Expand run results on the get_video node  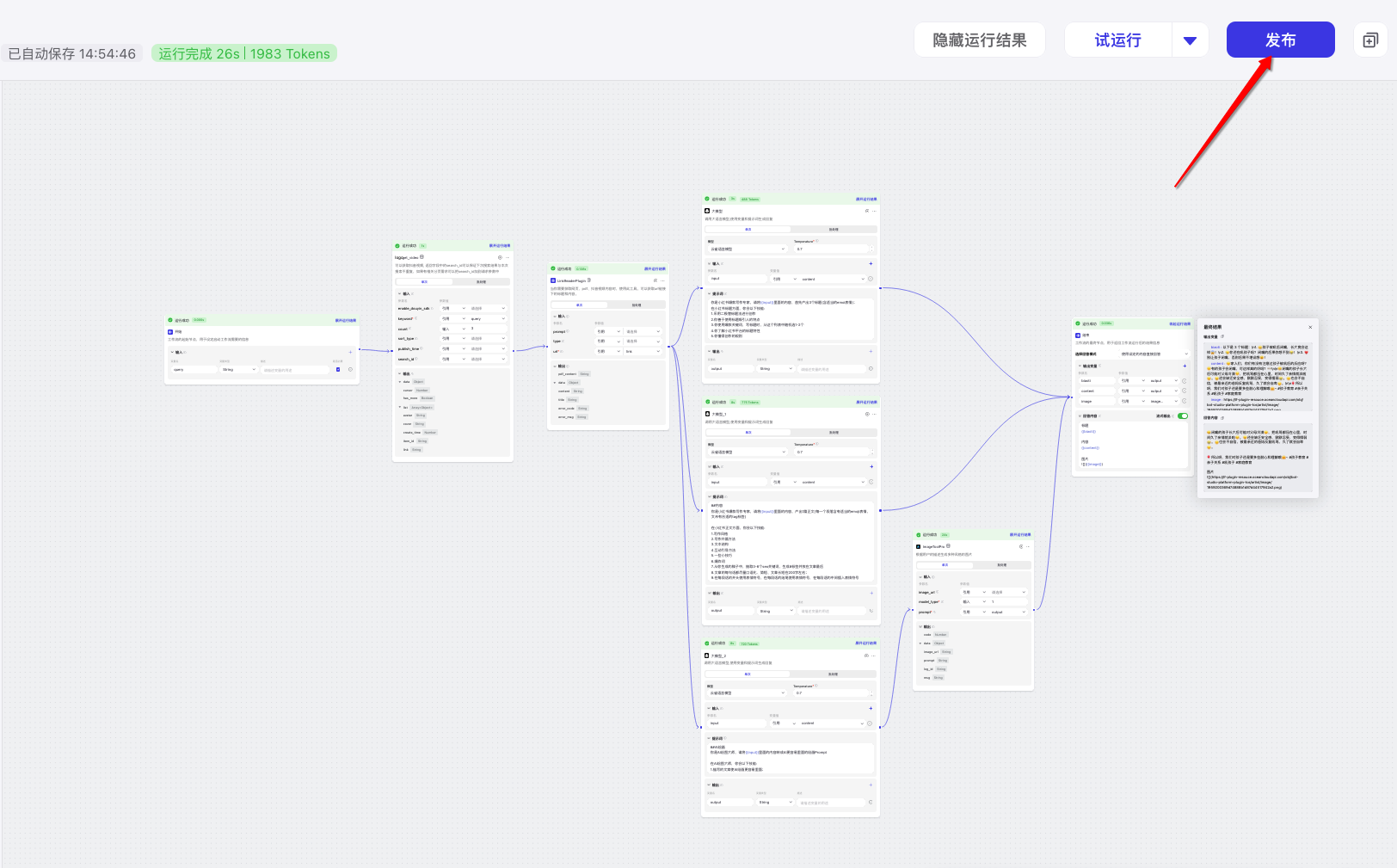click(x=500, y=245)
